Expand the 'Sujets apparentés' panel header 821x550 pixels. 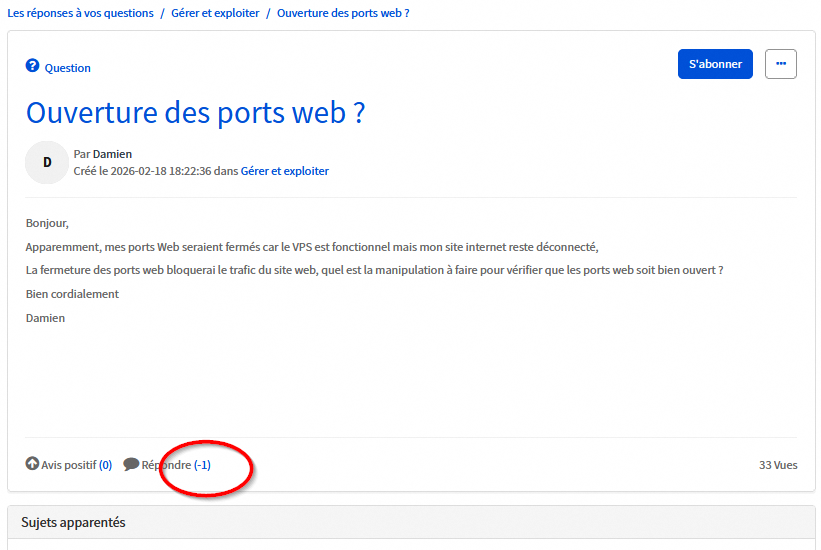pos(73,523)
